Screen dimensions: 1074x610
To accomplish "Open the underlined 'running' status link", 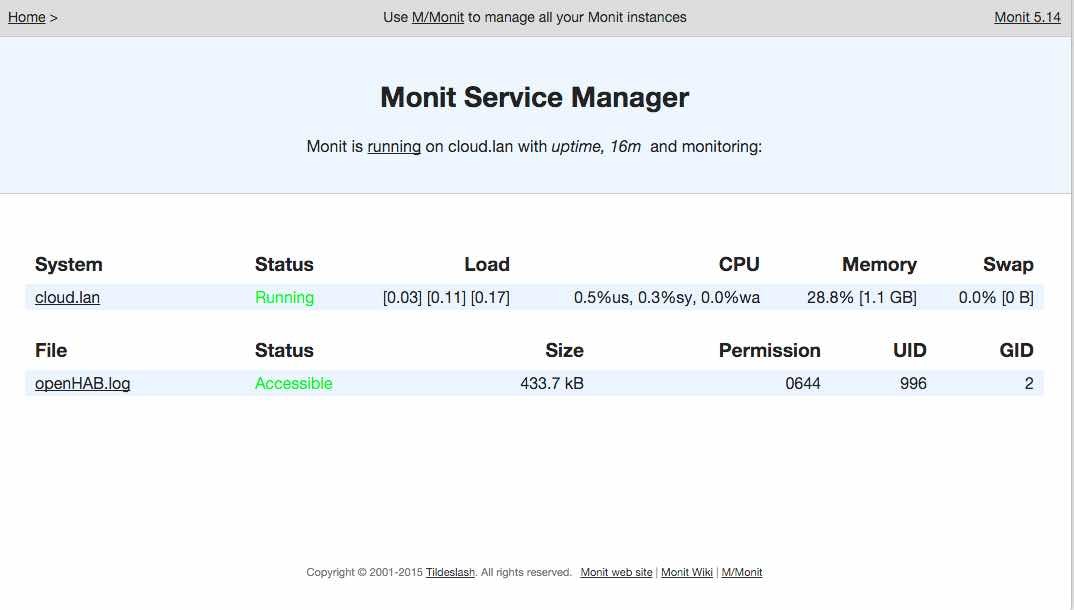I will point(394,146).
